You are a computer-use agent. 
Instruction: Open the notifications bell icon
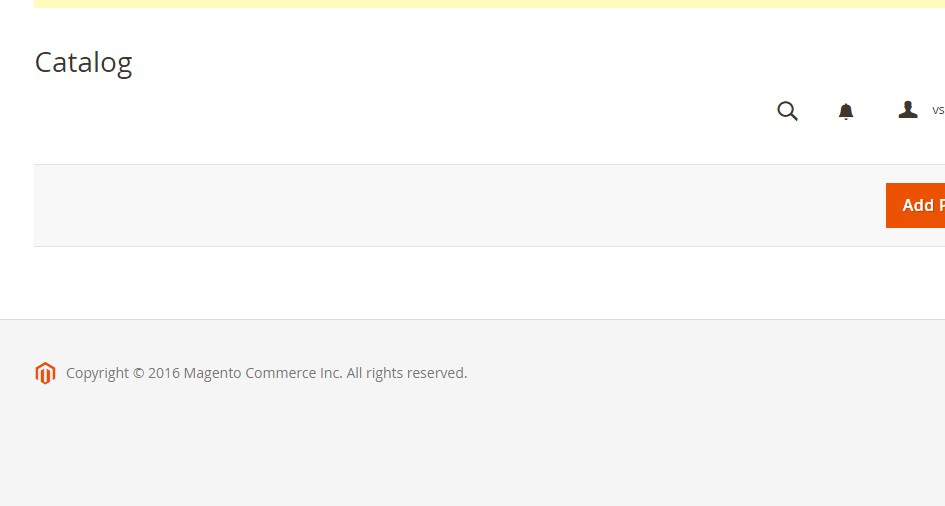click(846, 111)
